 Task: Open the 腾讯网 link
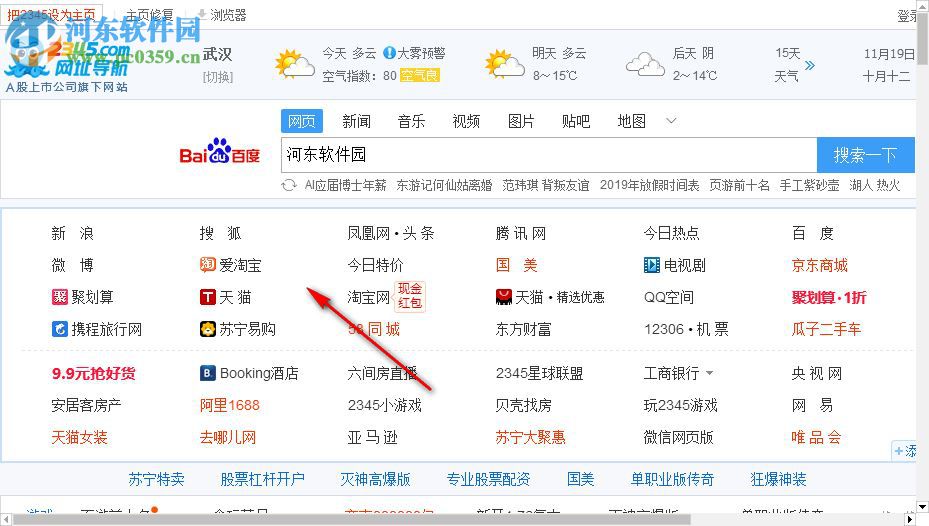(x=521, y=233)
